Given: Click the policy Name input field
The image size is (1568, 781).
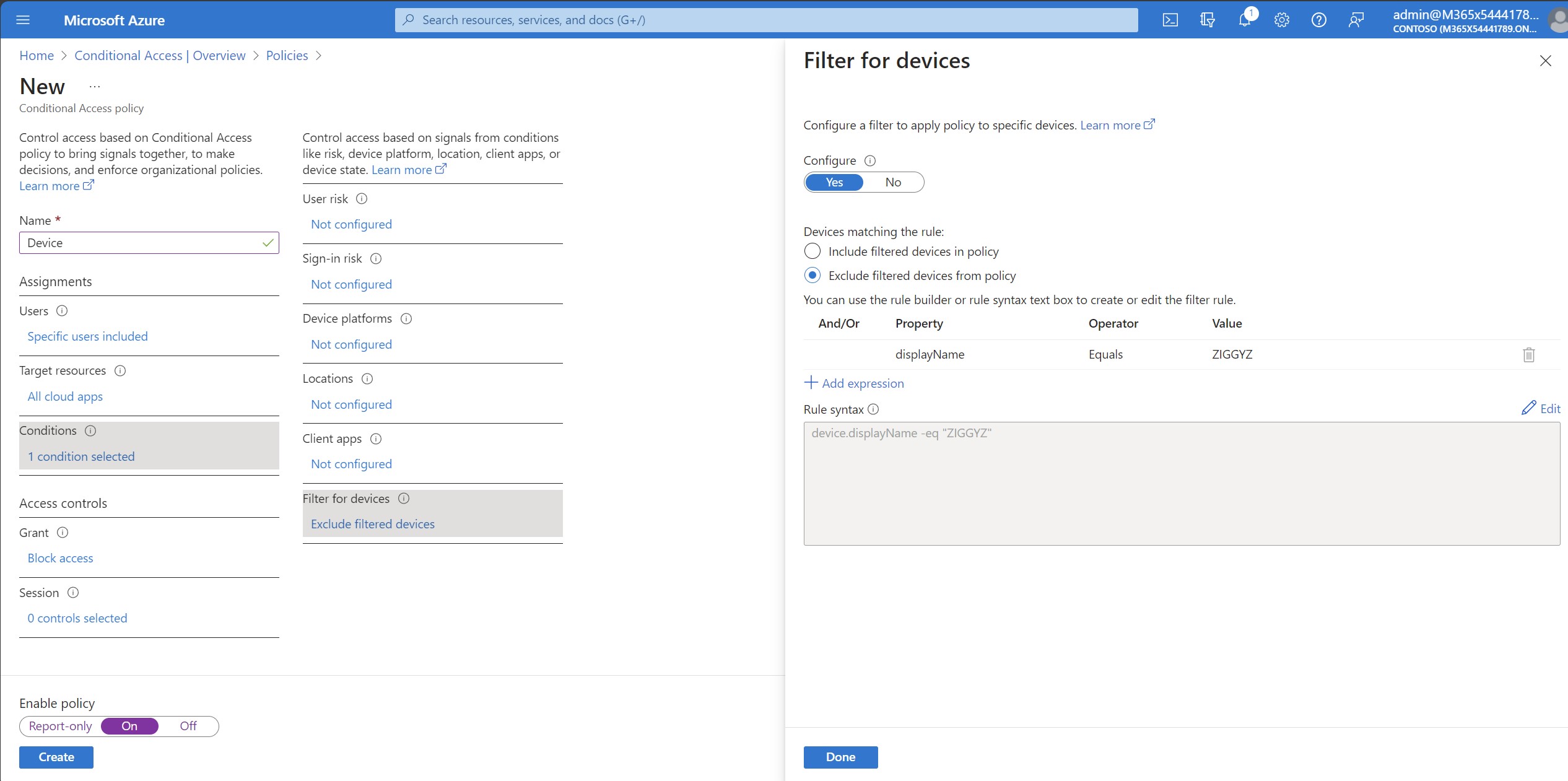Looking at the screenshot, I should [141, 243].
